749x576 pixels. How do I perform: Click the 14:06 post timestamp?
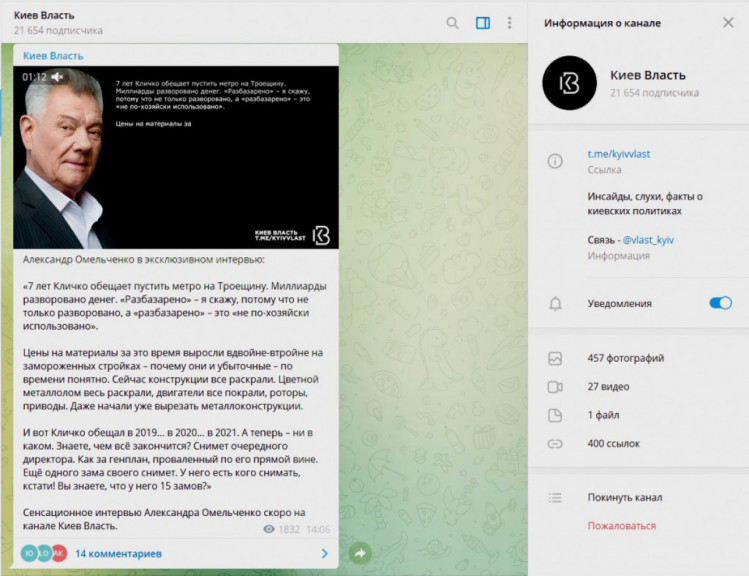[318, 529]
